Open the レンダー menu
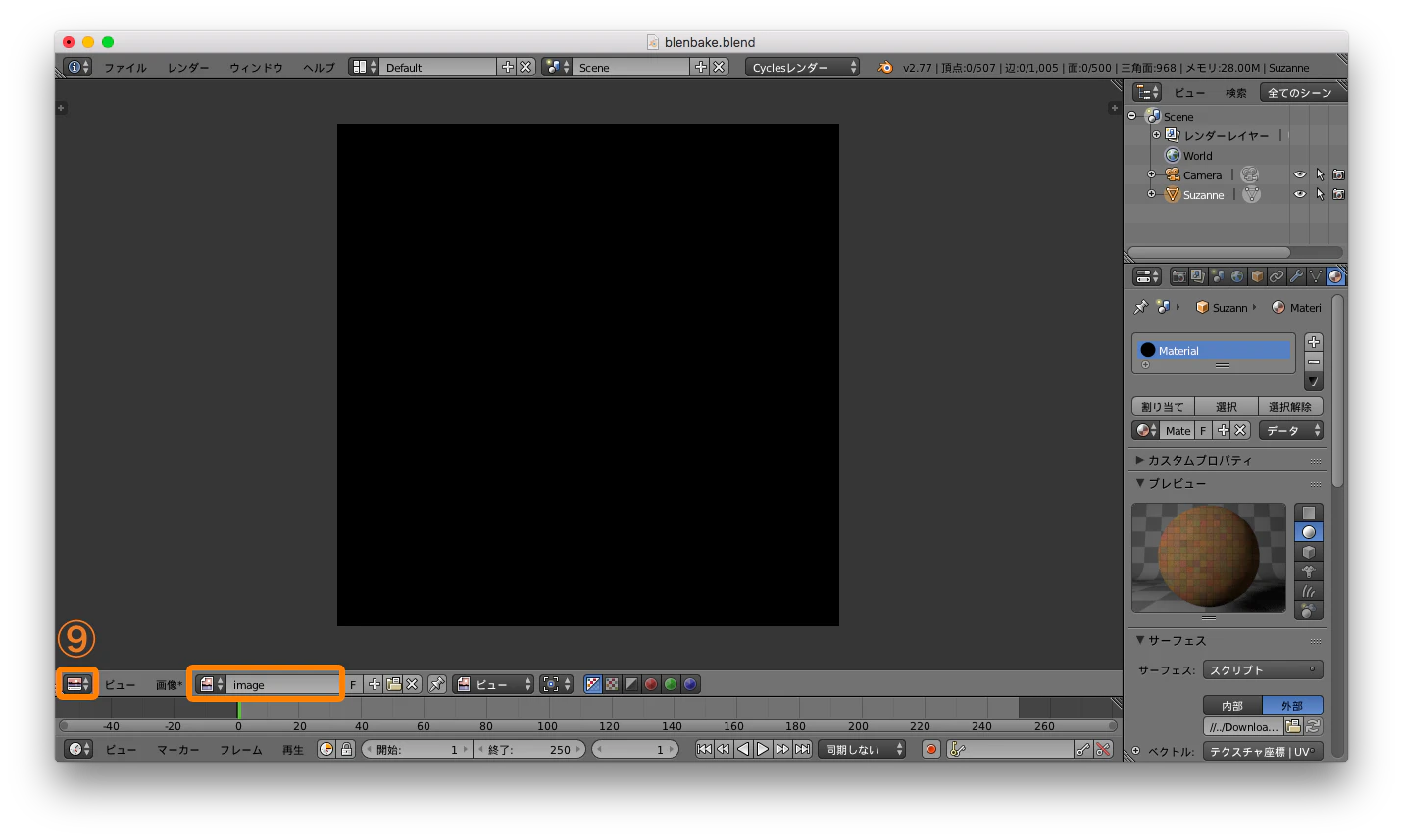The height and width of the screenshot is (840, 1403). click(x=188, y=68)
